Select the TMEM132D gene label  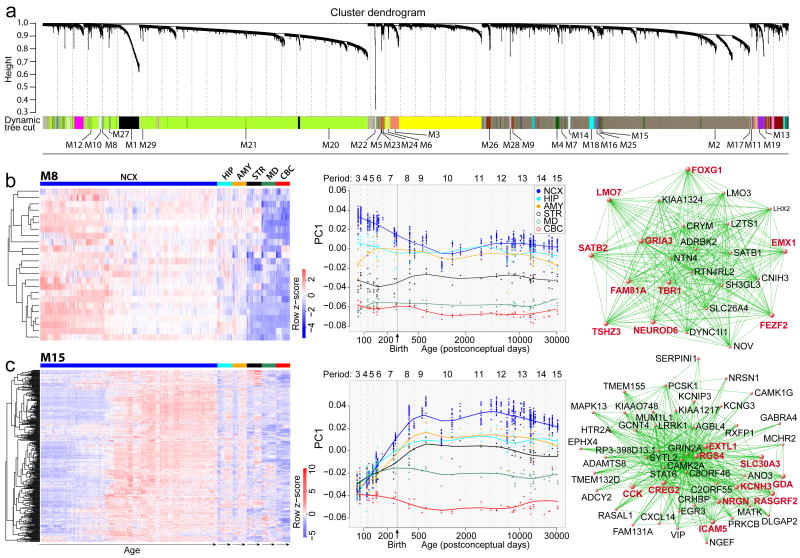coord(595,480)
